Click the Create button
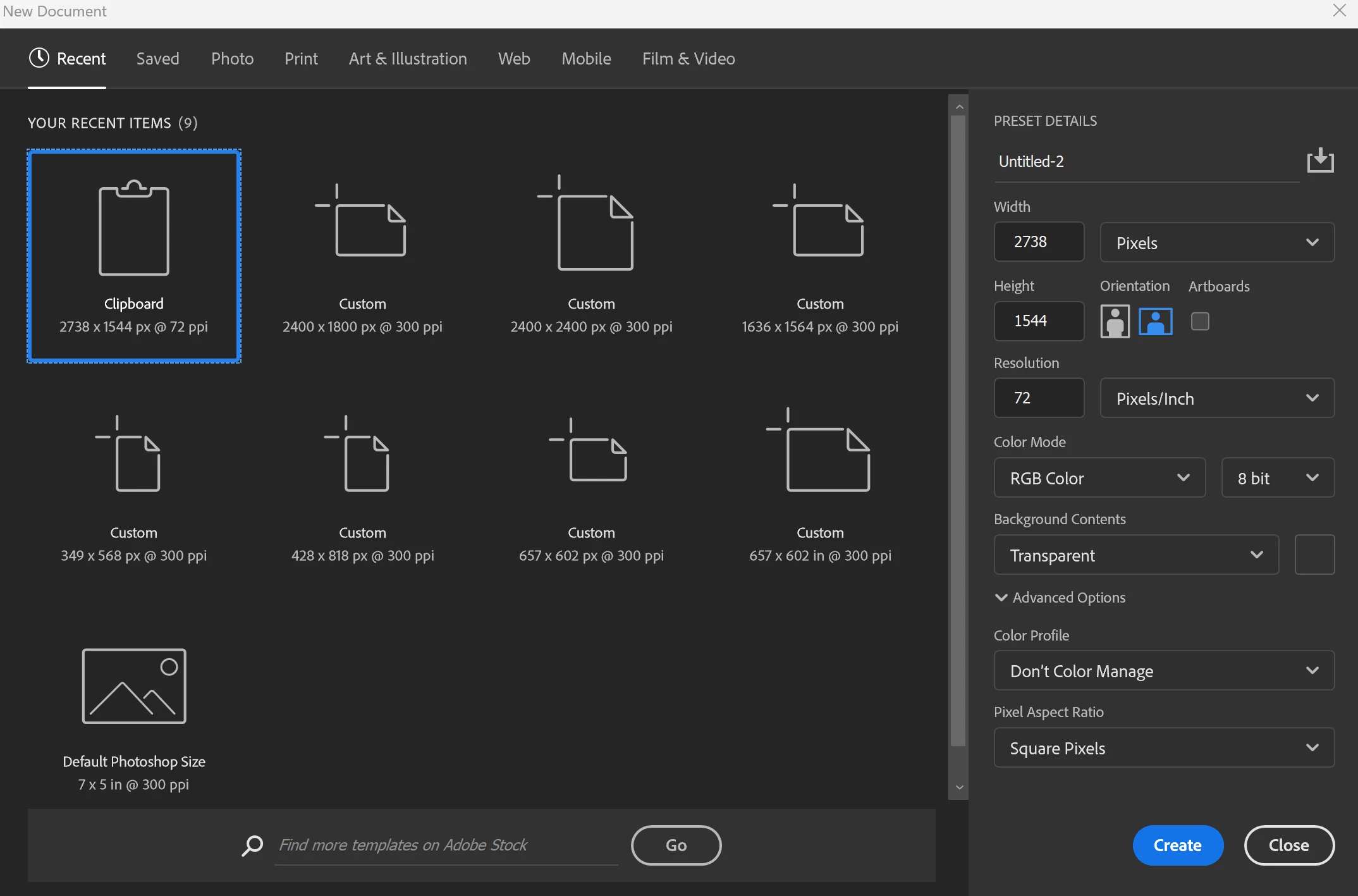The width and height of the screenshot is (1358, 896). (1177, 845)
